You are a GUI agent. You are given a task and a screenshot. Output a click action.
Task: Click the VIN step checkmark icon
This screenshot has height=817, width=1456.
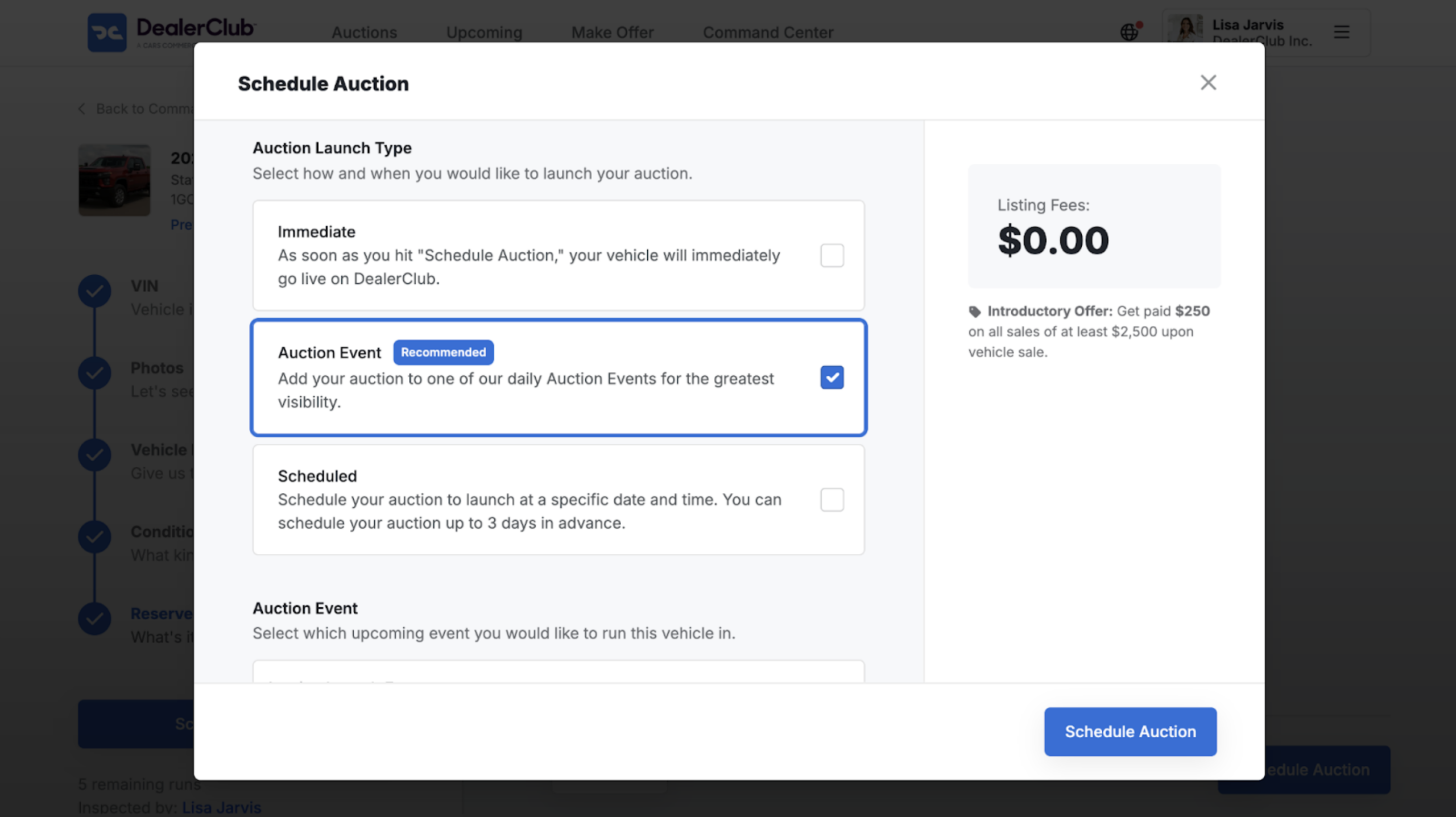pyautogui.click(x=94, y=291)
